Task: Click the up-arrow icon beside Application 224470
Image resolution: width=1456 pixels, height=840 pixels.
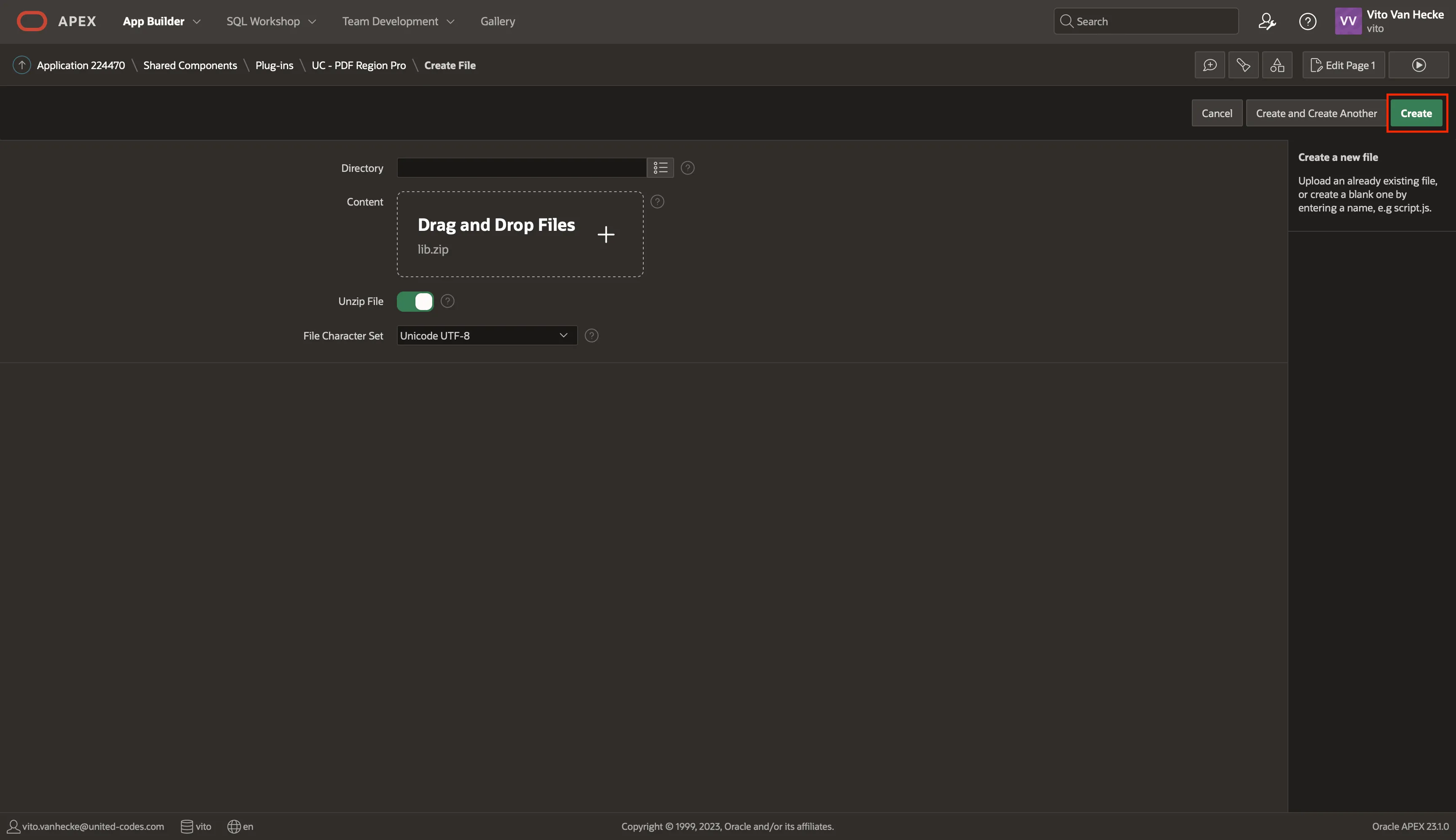Action: [x=22, y=64]
